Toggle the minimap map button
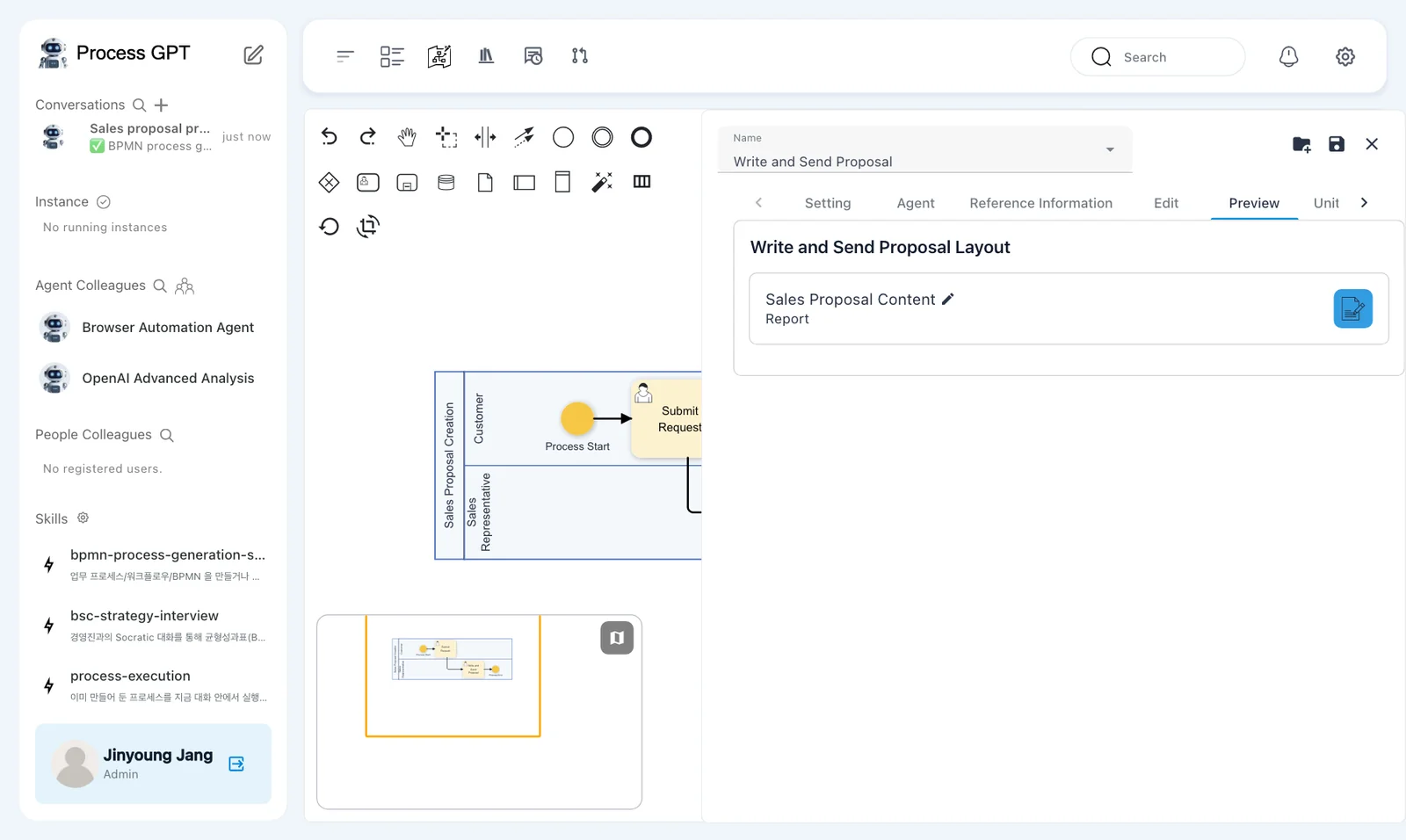1406x840 pixels. click(x=617, y=638)
